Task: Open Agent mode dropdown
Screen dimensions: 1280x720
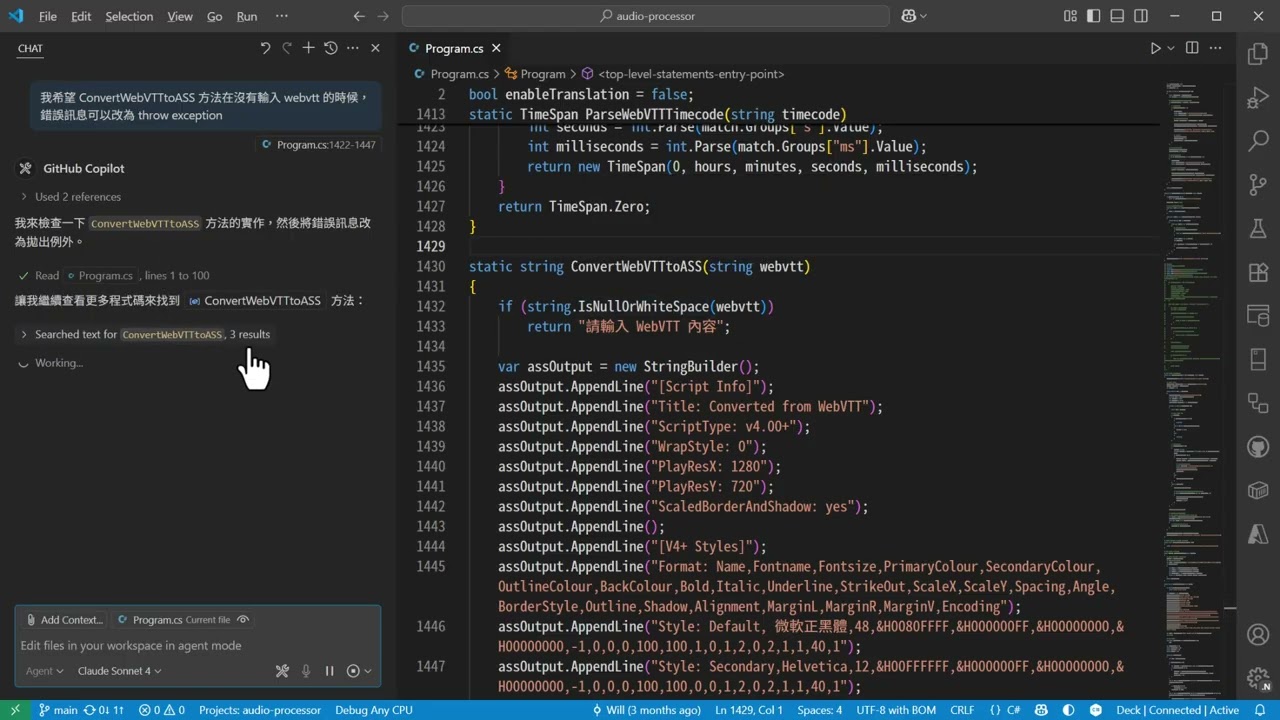Action: (x=44, y=671)
